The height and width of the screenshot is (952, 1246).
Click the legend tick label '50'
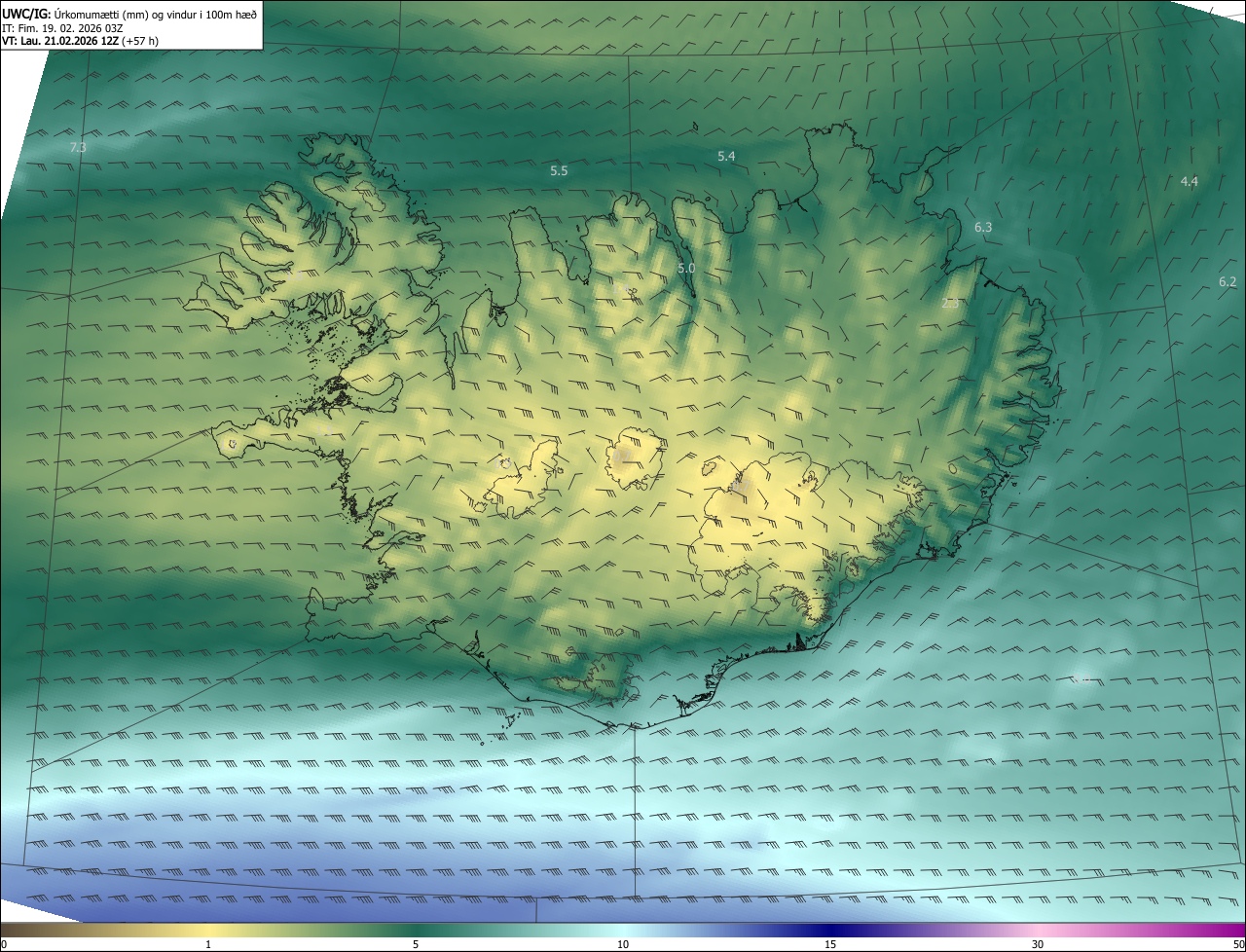(x=1237, y=944)
